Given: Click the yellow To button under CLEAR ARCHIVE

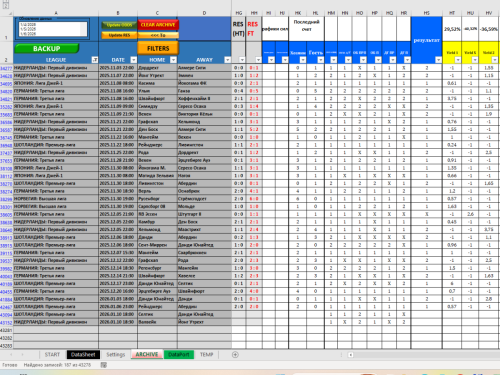Looking at the screenshot, I should point(158,35).
